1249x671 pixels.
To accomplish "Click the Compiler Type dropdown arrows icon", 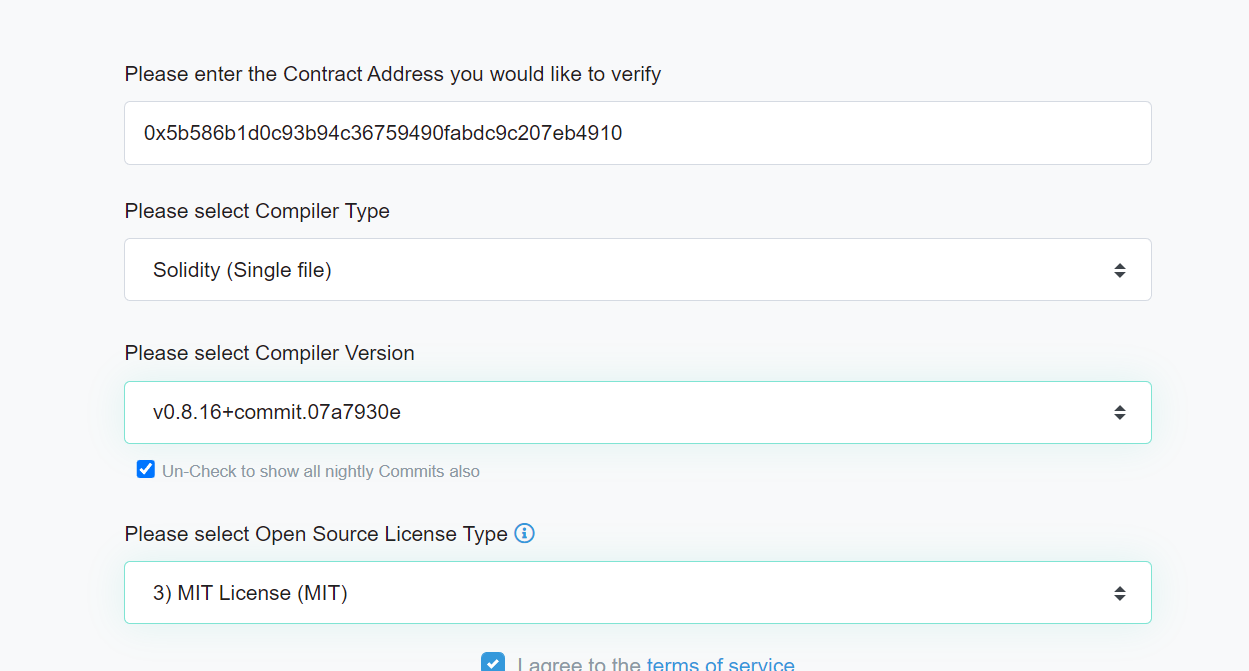I will click(1120, 270).
